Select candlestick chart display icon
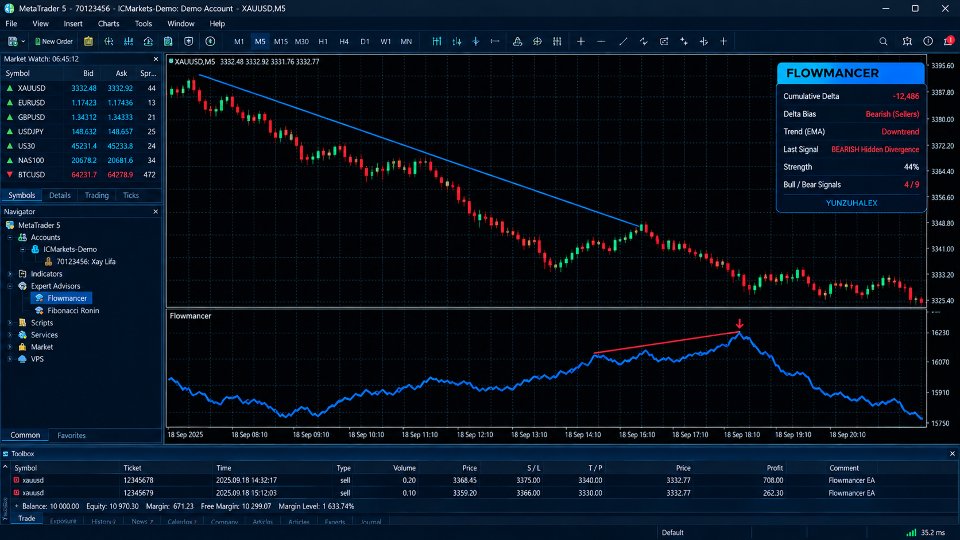960x540 pixels. click(457, 42)
